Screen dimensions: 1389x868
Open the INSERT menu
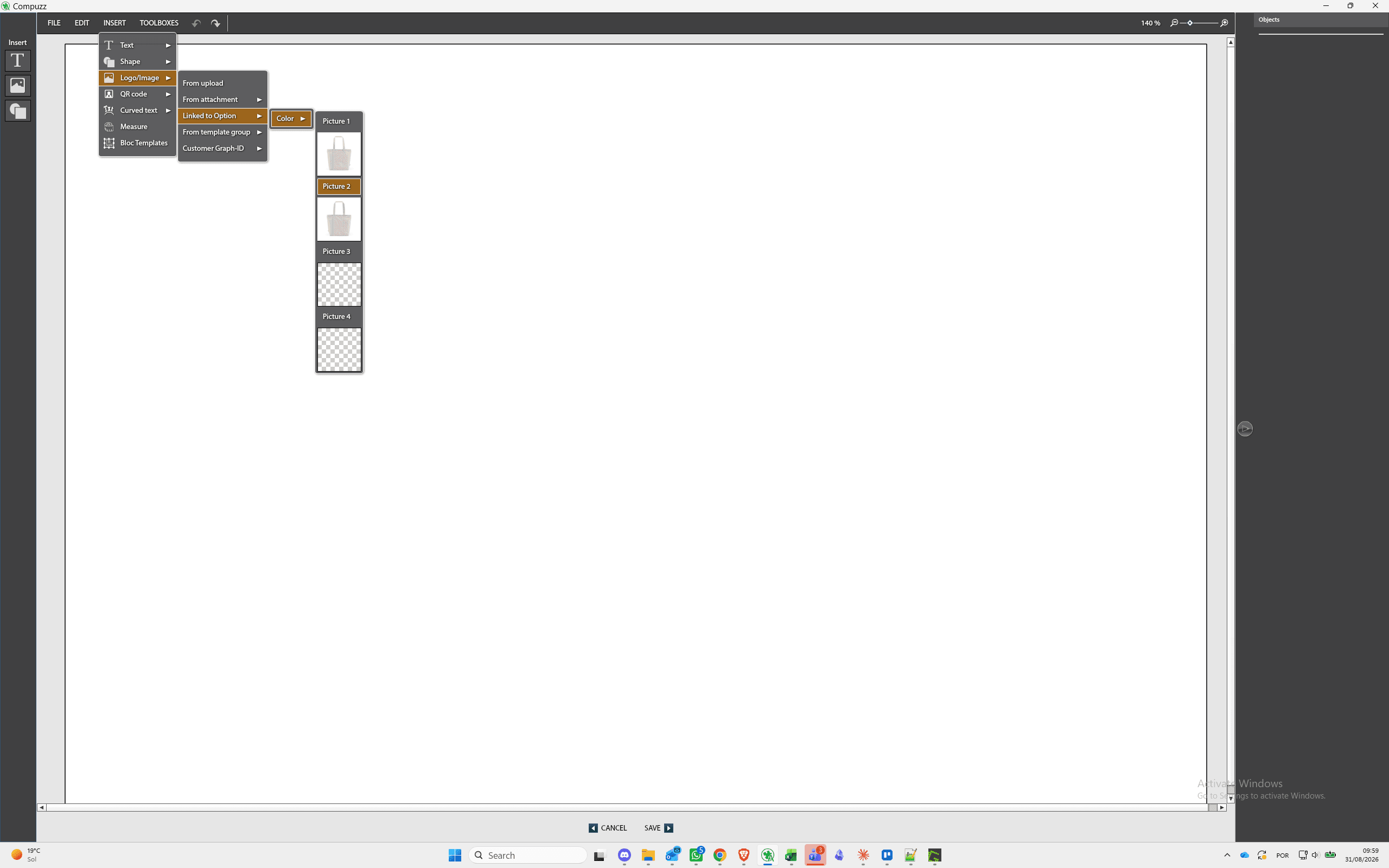coord(115,23)
